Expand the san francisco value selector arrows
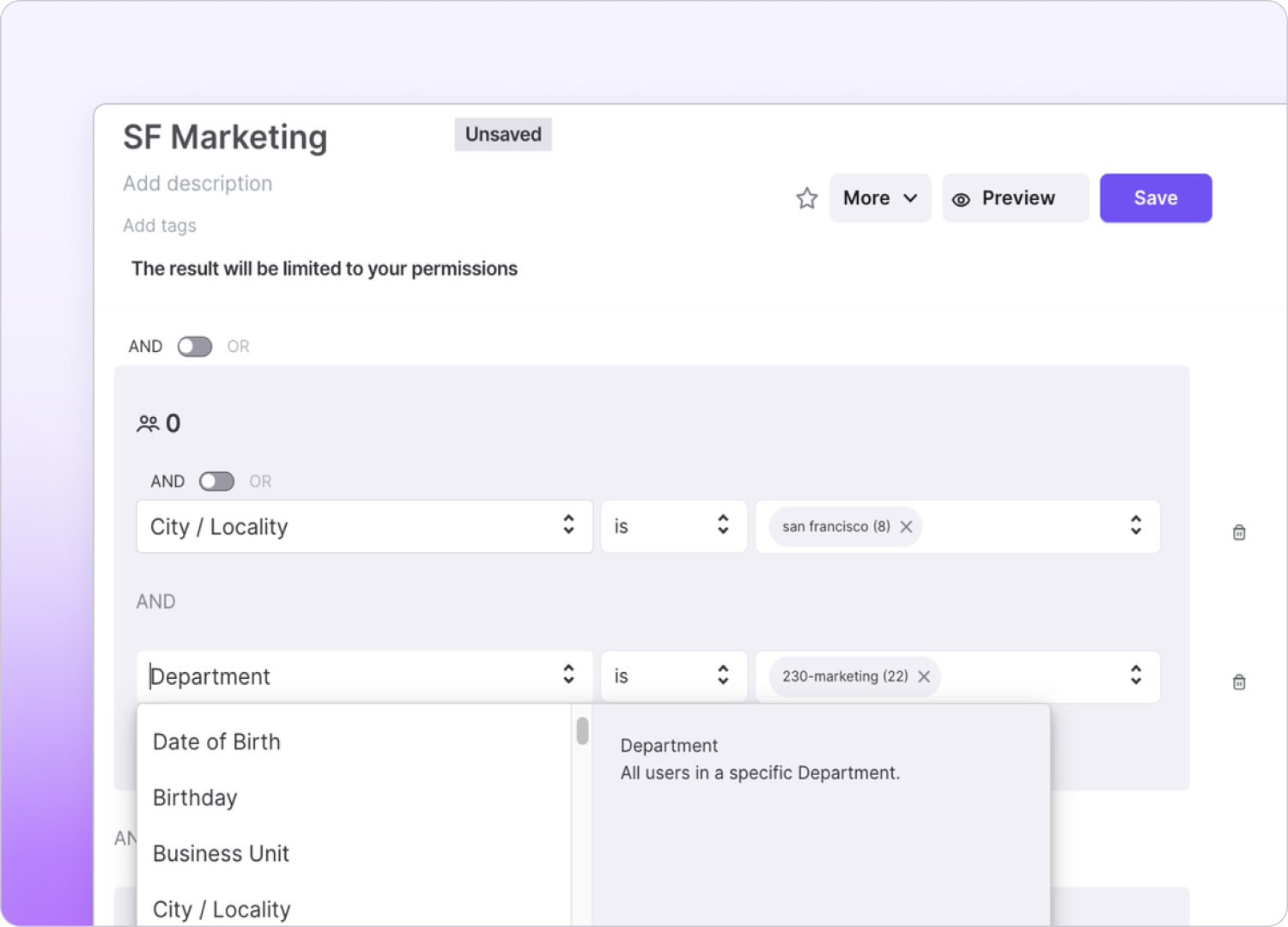The height and width of the screenshot is (927, 1288). tap(1135, 525)
